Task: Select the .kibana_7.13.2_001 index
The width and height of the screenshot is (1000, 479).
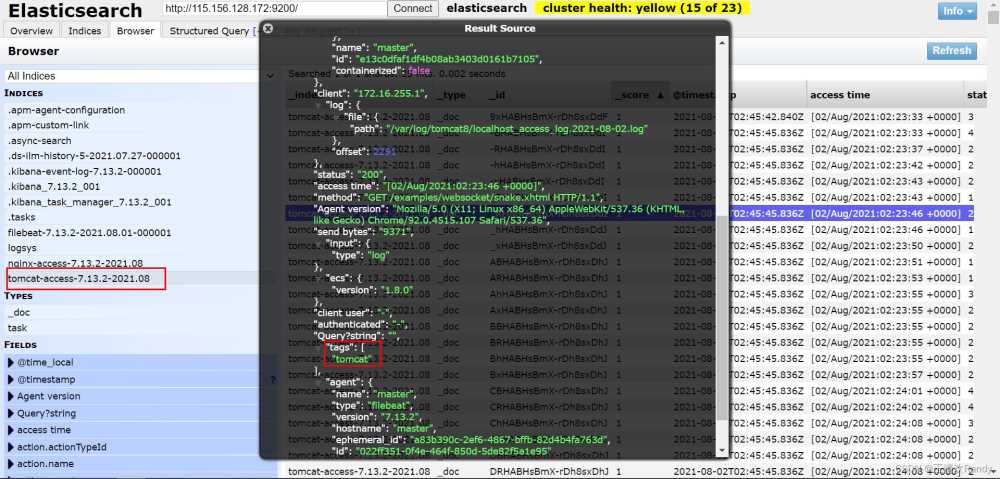Action: point(54,187)
